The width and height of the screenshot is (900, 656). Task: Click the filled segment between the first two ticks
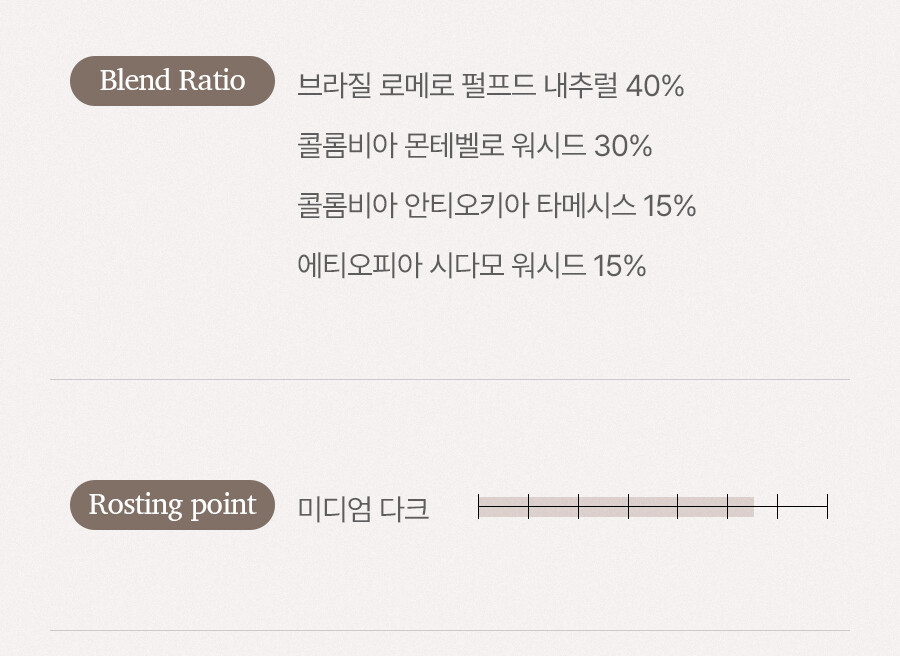coord(504,507)
